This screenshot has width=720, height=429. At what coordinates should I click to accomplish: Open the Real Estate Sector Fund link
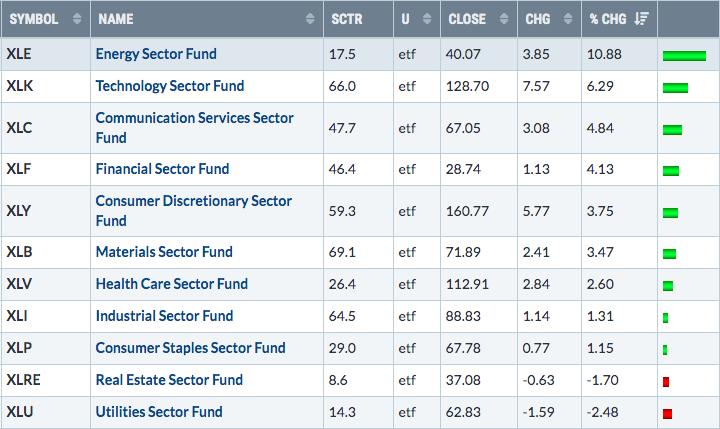pos(169,380)
